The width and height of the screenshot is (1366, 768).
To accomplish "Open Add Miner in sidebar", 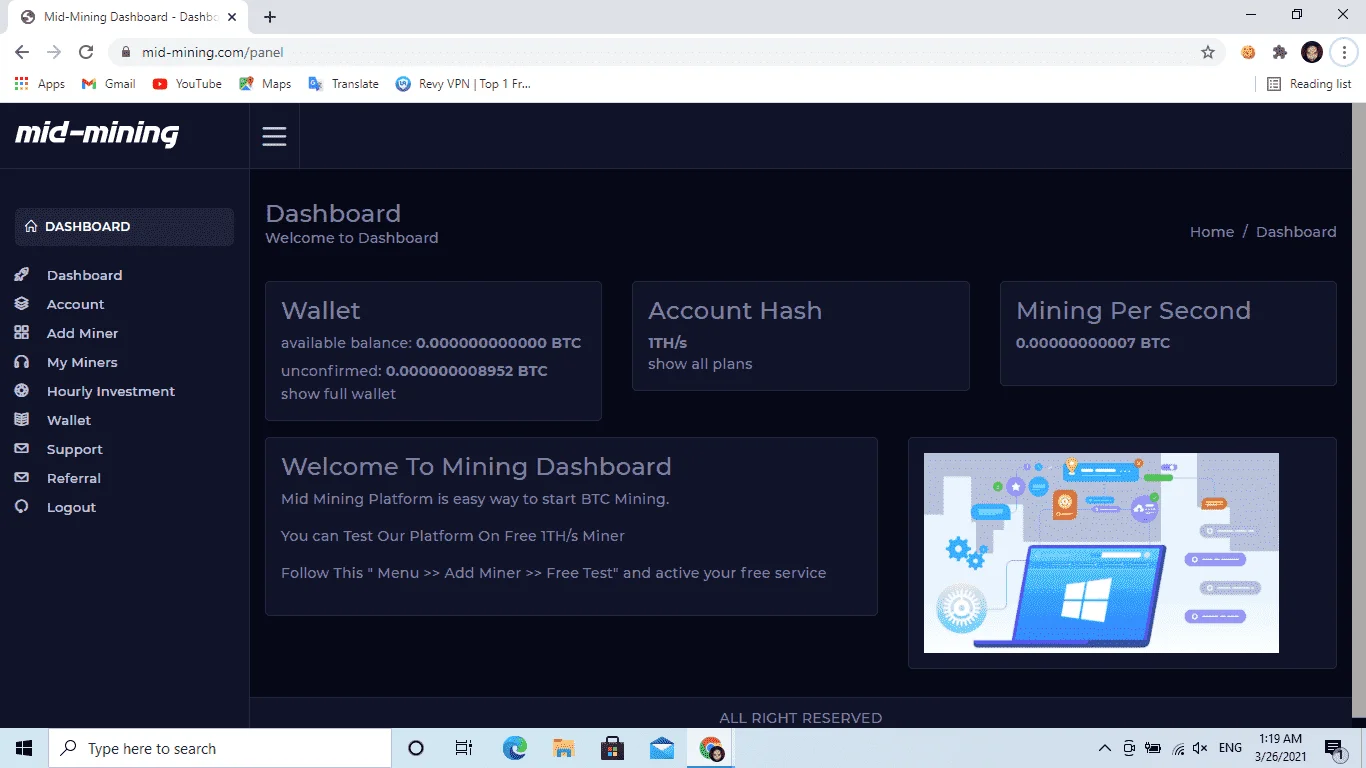I will 82,333.
